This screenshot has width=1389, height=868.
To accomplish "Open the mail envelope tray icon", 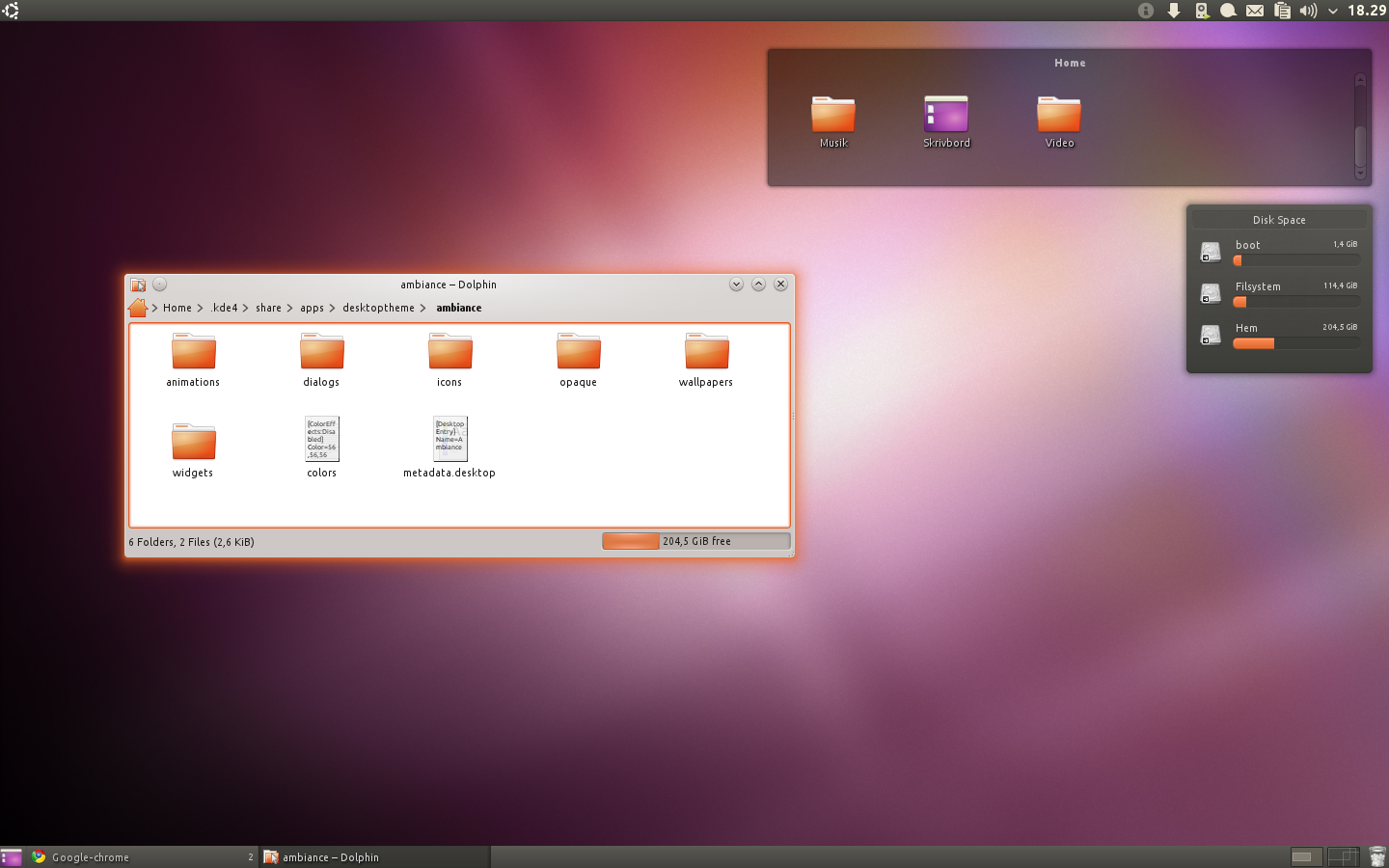I will [1255, 11].
